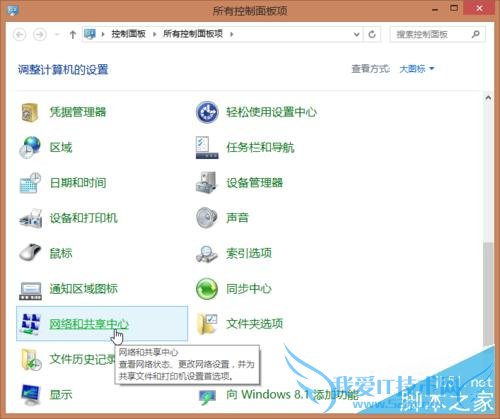The height and width of the screenshot is (419, 500).
Task: Open recent locations dropdown arrow
Action: click(x=57, y=34)
